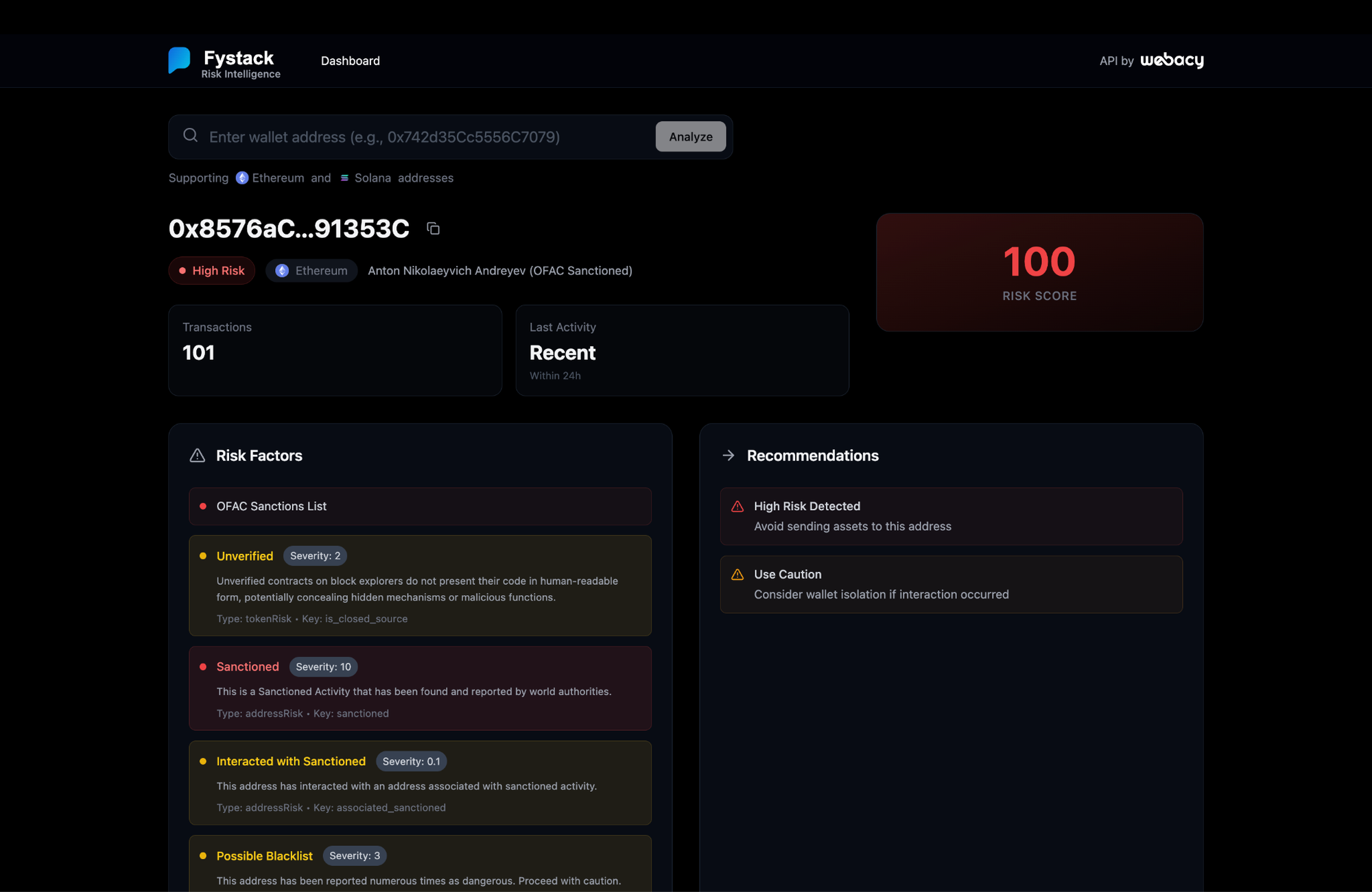This screenshot has width=1372, height=892.
Task: Click the Severity: 0.1 badge
Action: 412,761
